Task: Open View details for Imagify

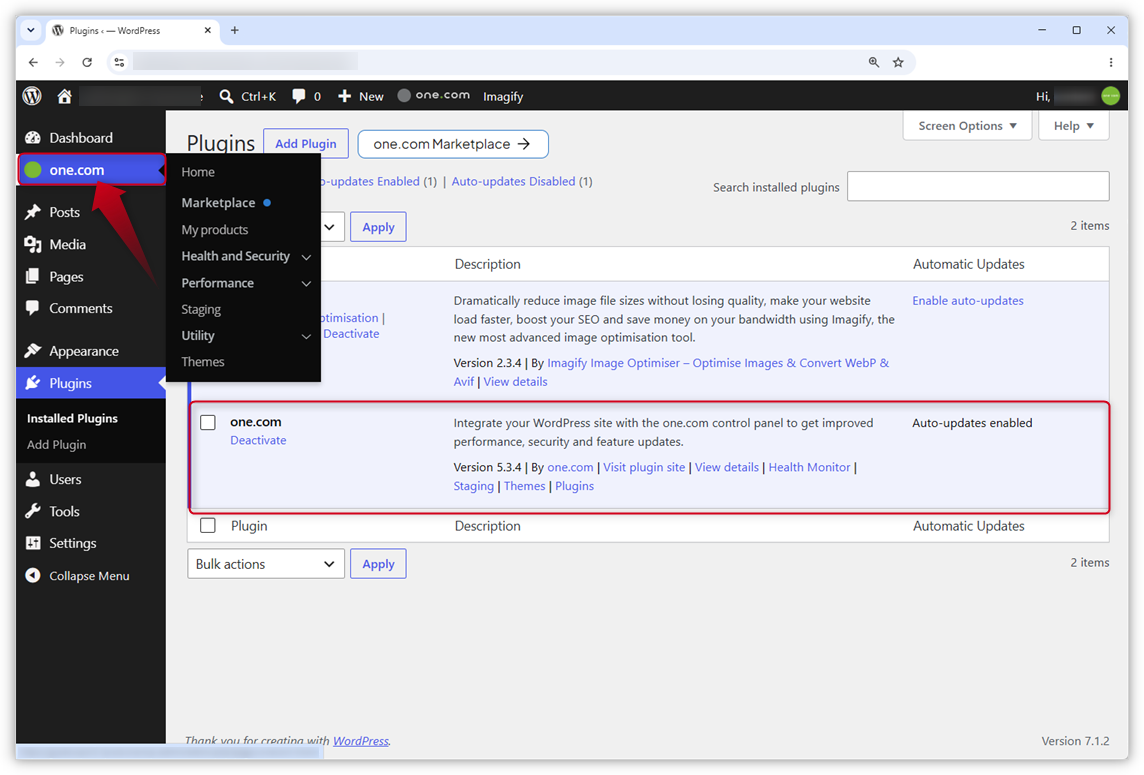Action: point(515,382)
